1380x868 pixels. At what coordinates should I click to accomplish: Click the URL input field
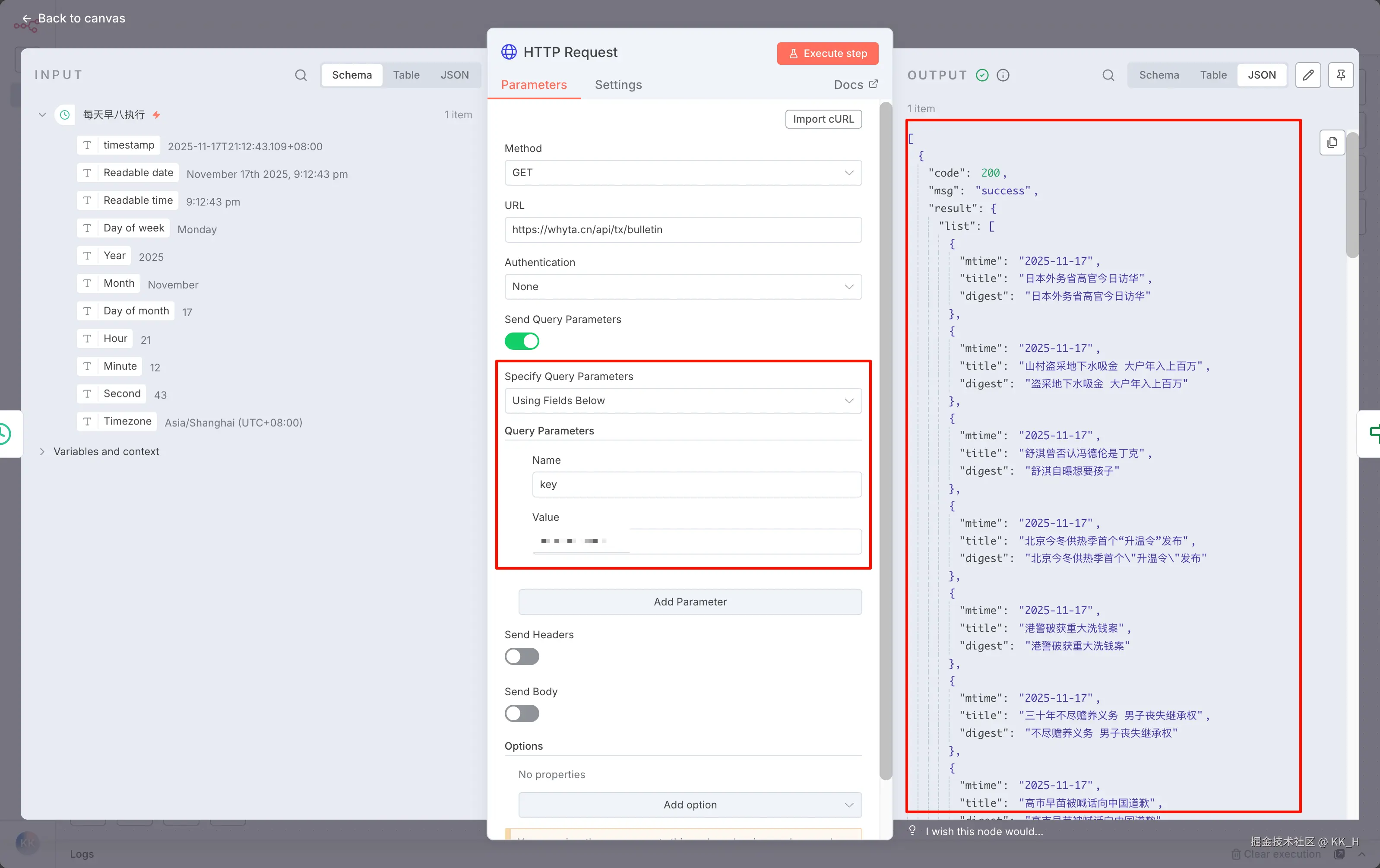click(x=683, y=229)
